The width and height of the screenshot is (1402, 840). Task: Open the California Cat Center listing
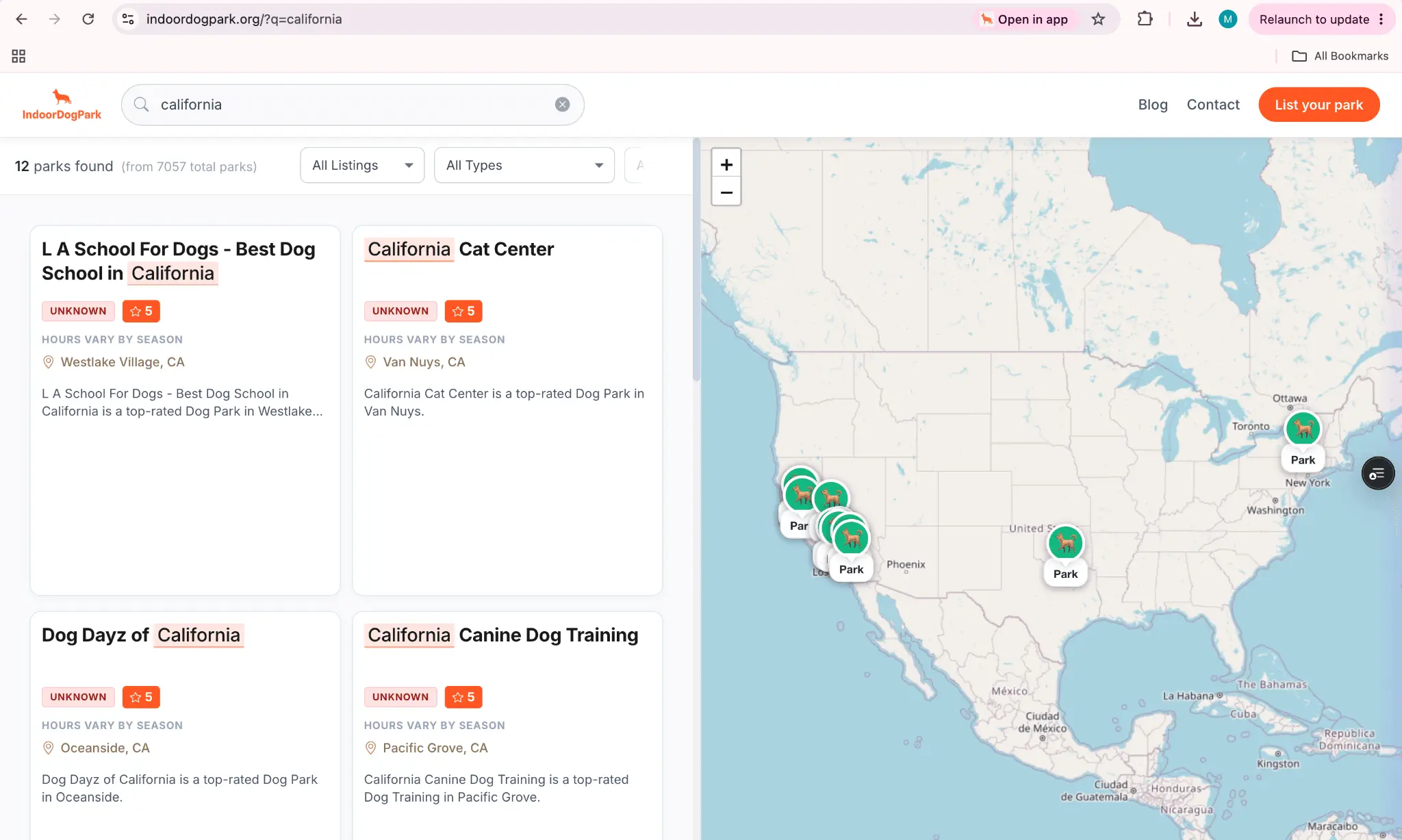tap(459, 249)
